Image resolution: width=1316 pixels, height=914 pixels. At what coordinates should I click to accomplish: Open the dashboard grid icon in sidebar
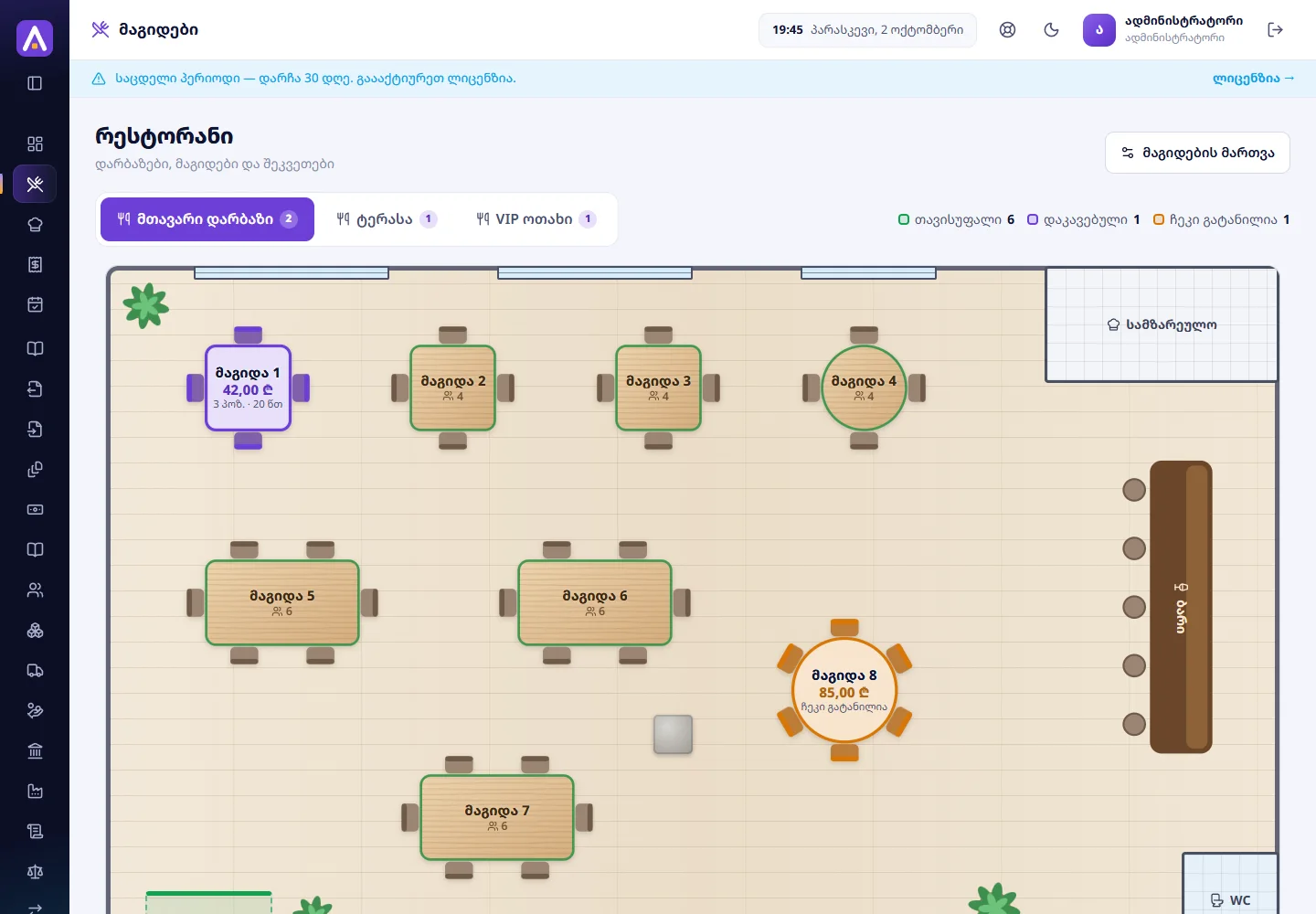pos(35,143)
